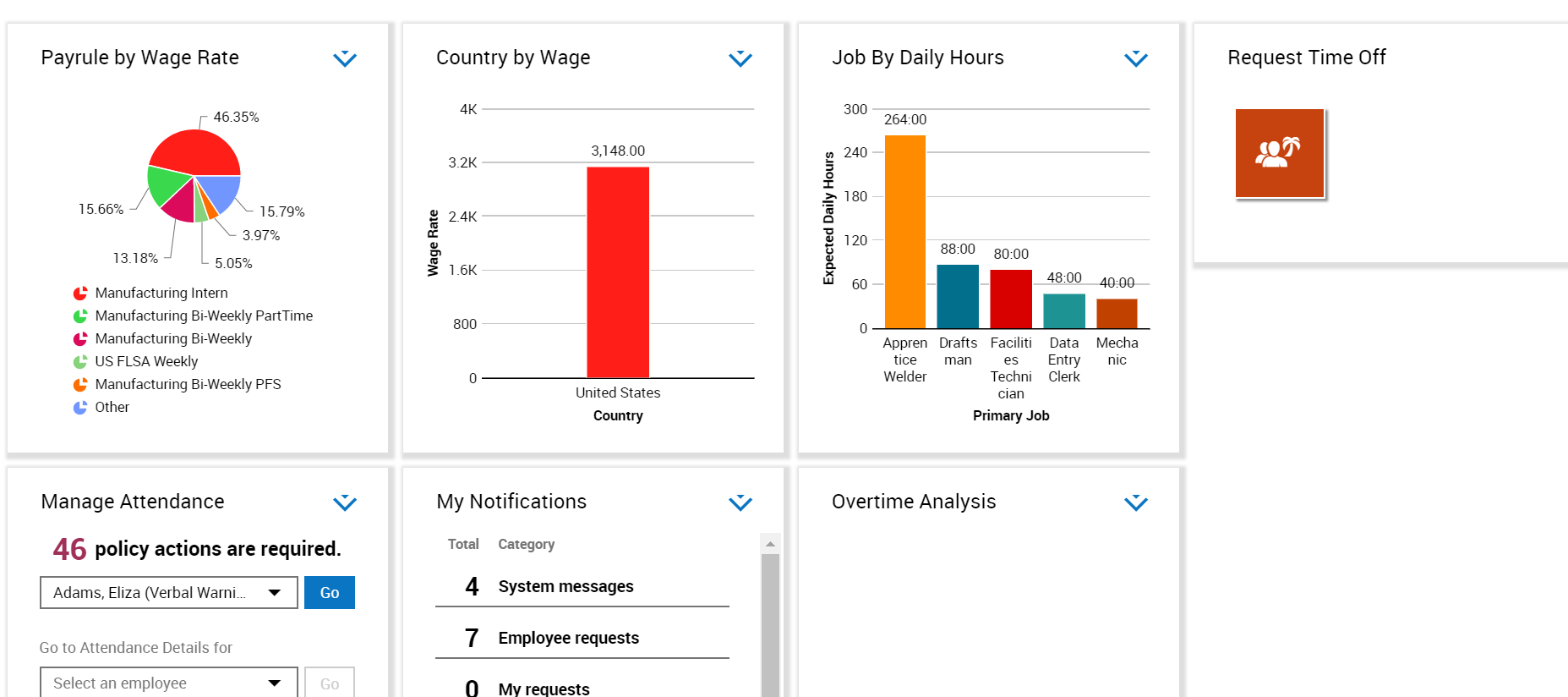Click the magenta Manufacturing Bi-Weekly legend icon

tap(80, 339)
